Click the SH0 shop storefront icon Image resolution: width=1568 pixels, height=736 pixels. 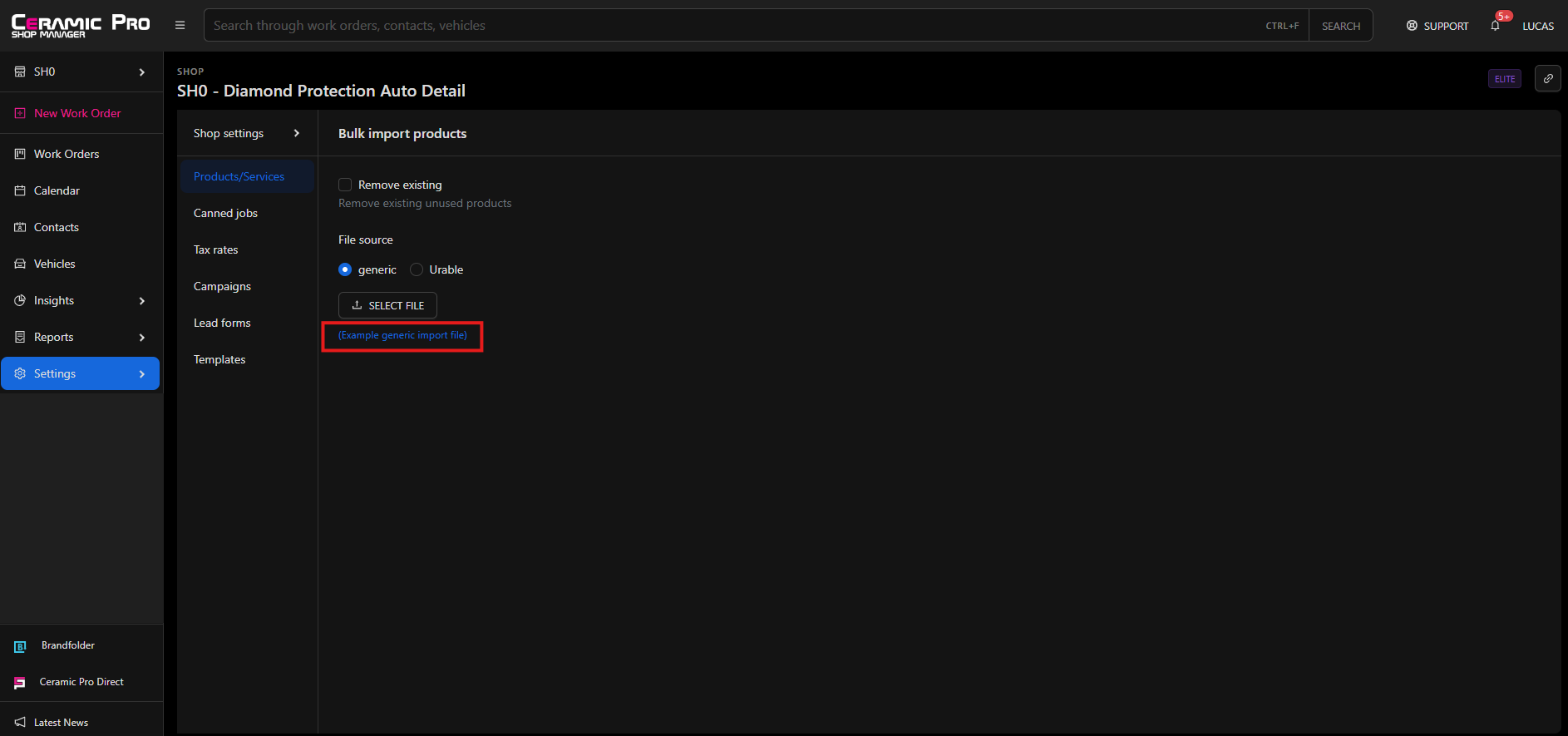click(x=20, y=72)
